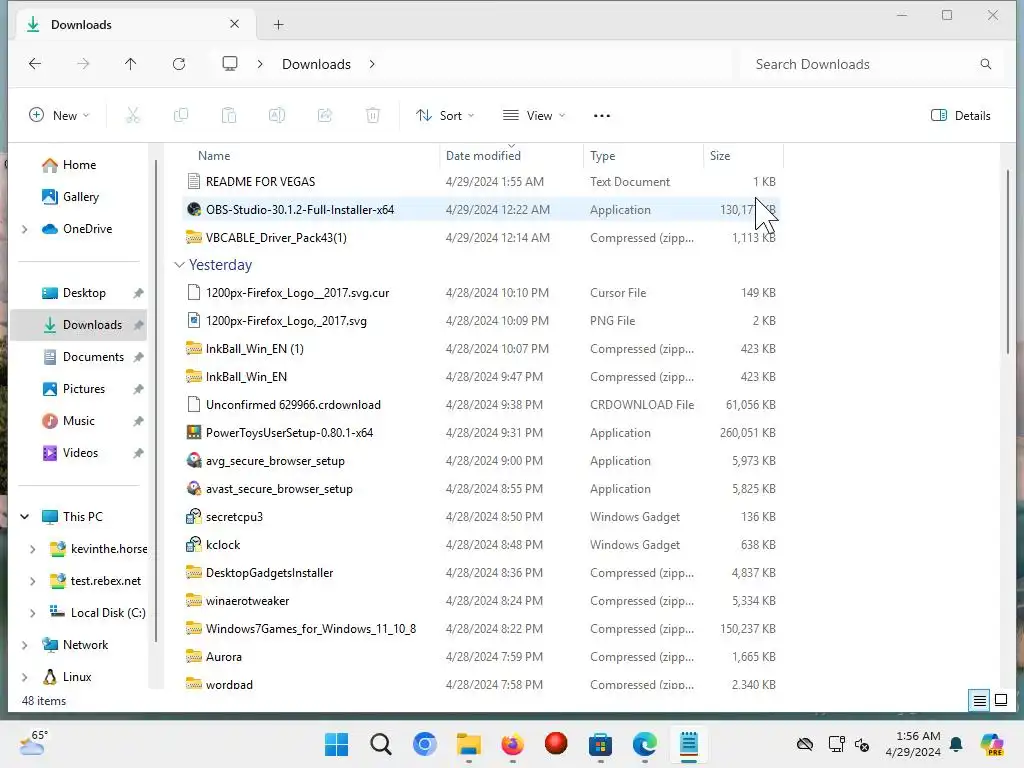Switch to large thumbnails view icon in status bar
The image size is (1024, 768).
tap(1001, 701)
